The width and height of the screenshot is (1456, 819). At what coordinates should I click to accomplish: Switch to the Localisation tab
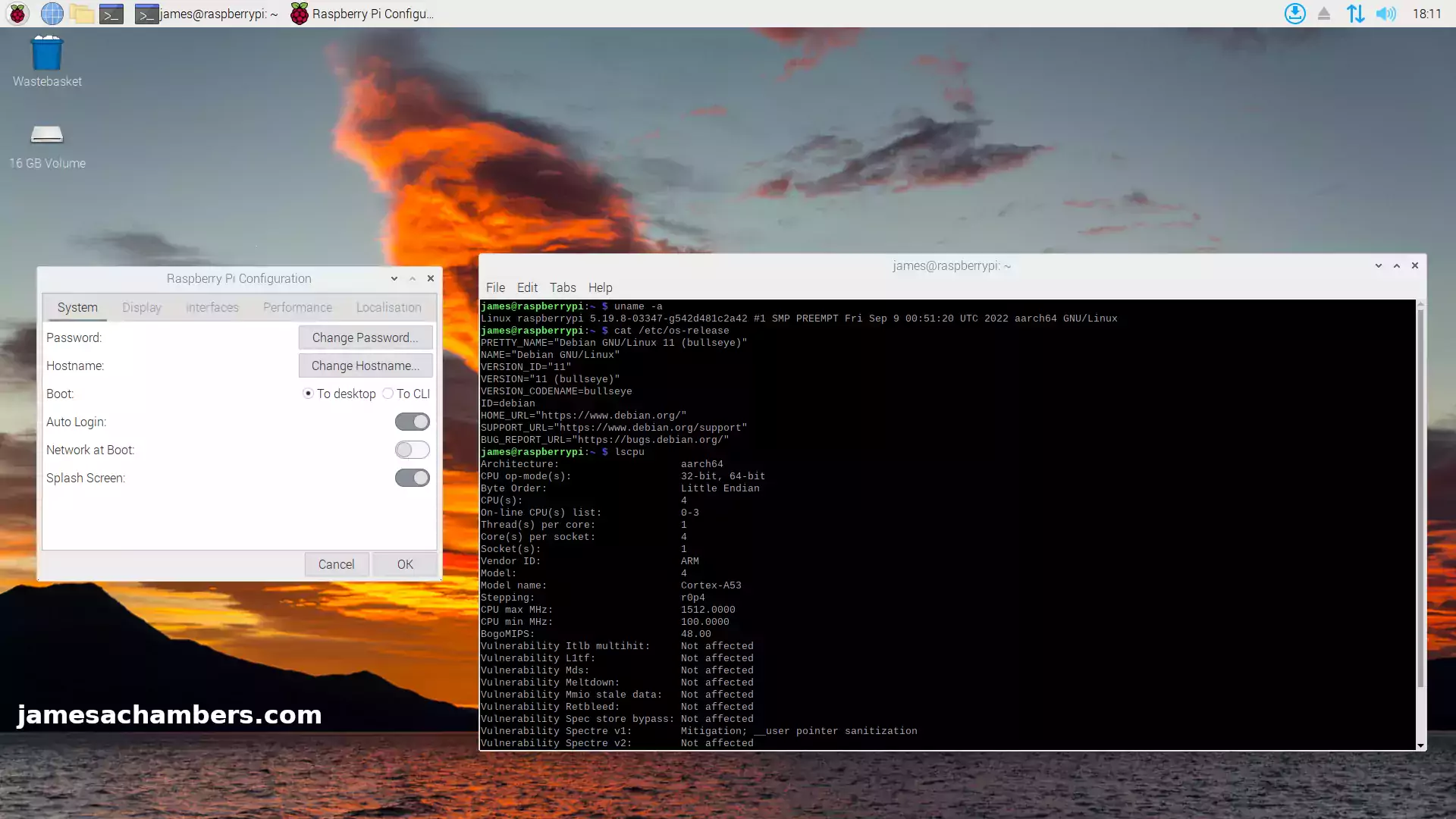pos(389,307)
